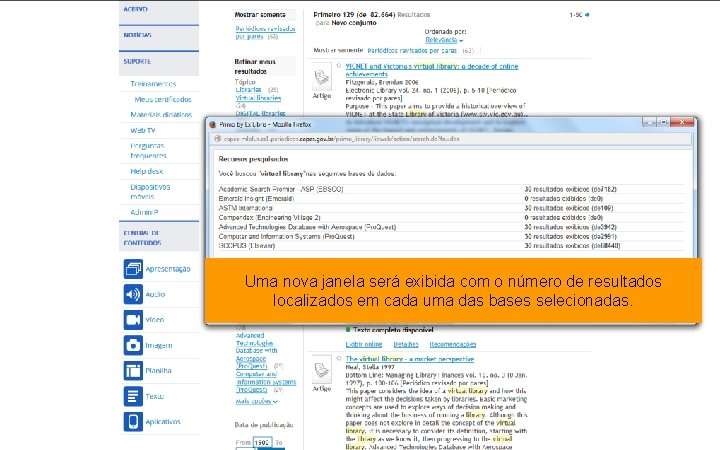Click the popup window address bar
Screen dimensions: 720x450
[451, 139]
